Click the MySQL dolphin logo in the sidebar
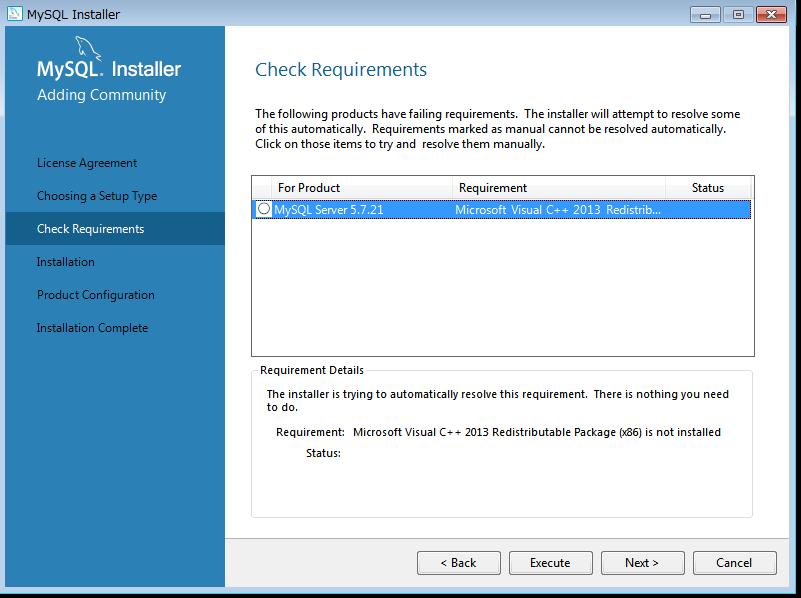Viewport: 801px width, 598px height. 88,49
